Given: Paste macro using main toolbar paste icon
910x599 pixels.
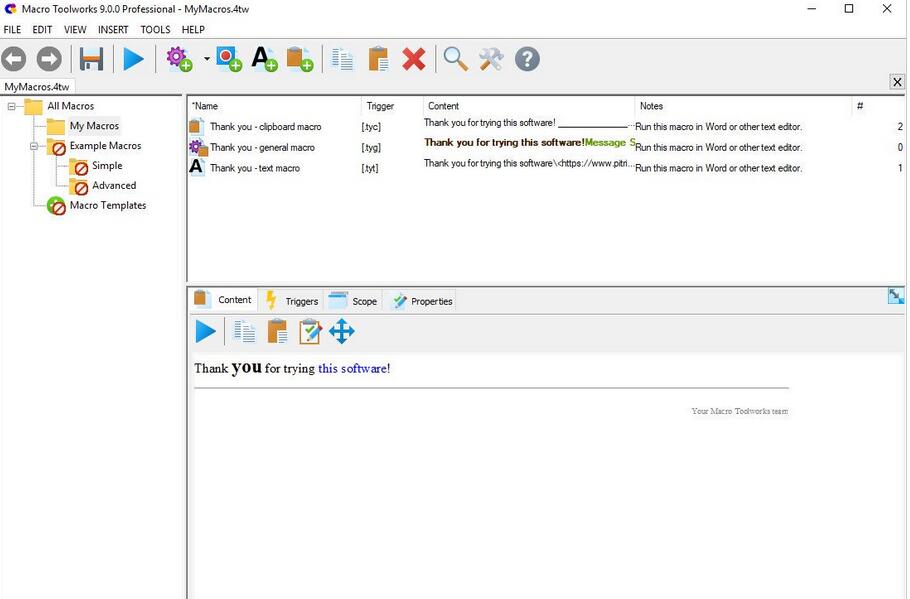Looking at the screenshot, I should [378, 59].
